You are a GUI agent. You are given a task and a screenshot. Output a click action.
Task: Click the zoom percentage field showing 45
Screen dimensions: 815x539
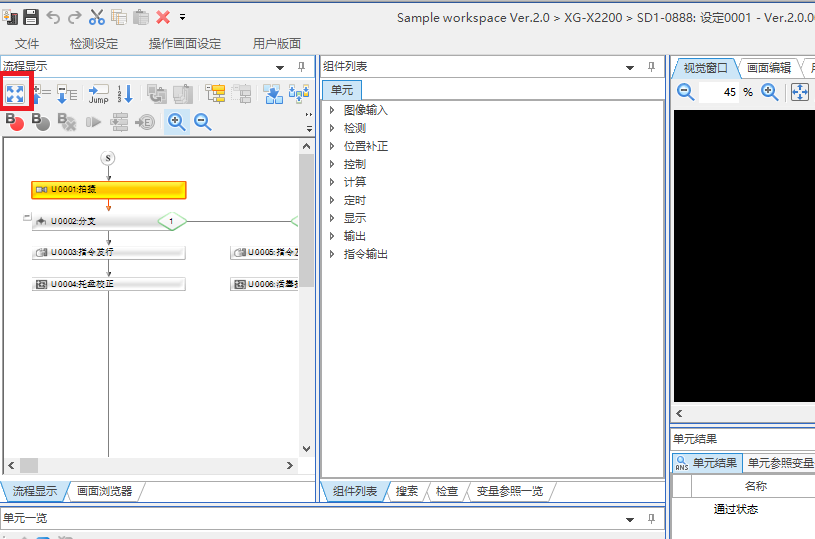(719, 93)
